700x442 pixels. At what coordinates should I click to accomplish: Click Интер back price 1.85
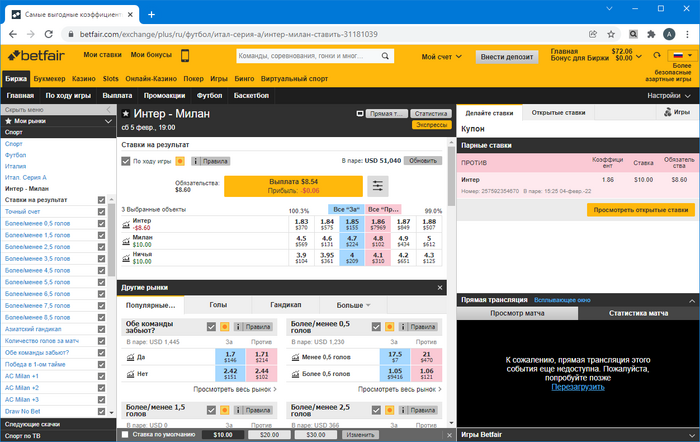(352, 224)
